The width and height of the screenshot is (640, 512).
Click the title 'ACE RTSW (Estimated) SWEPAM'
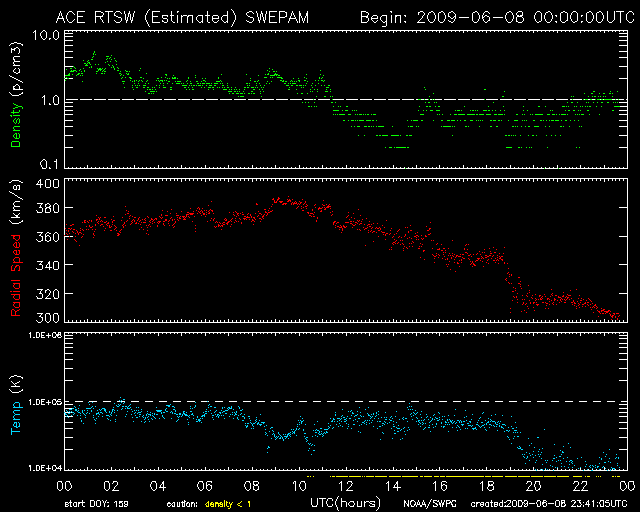pos(182,18)
